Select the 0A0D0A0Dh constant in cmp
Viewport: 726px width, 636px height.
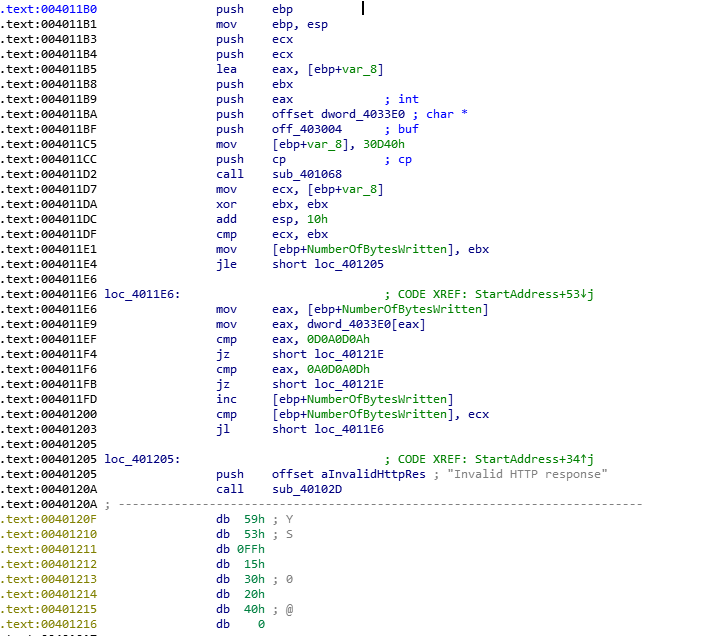[341, 369]
